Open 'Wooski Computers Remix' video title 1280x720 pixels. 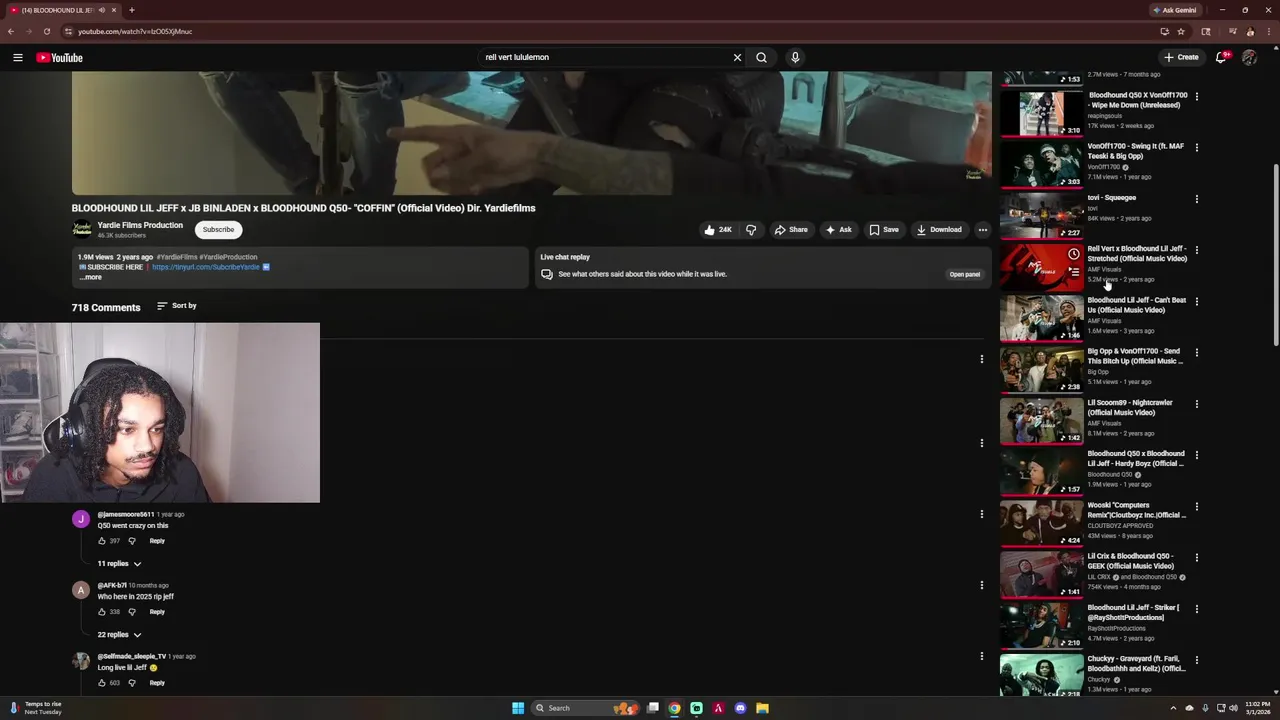click(x=1137, y=510)
